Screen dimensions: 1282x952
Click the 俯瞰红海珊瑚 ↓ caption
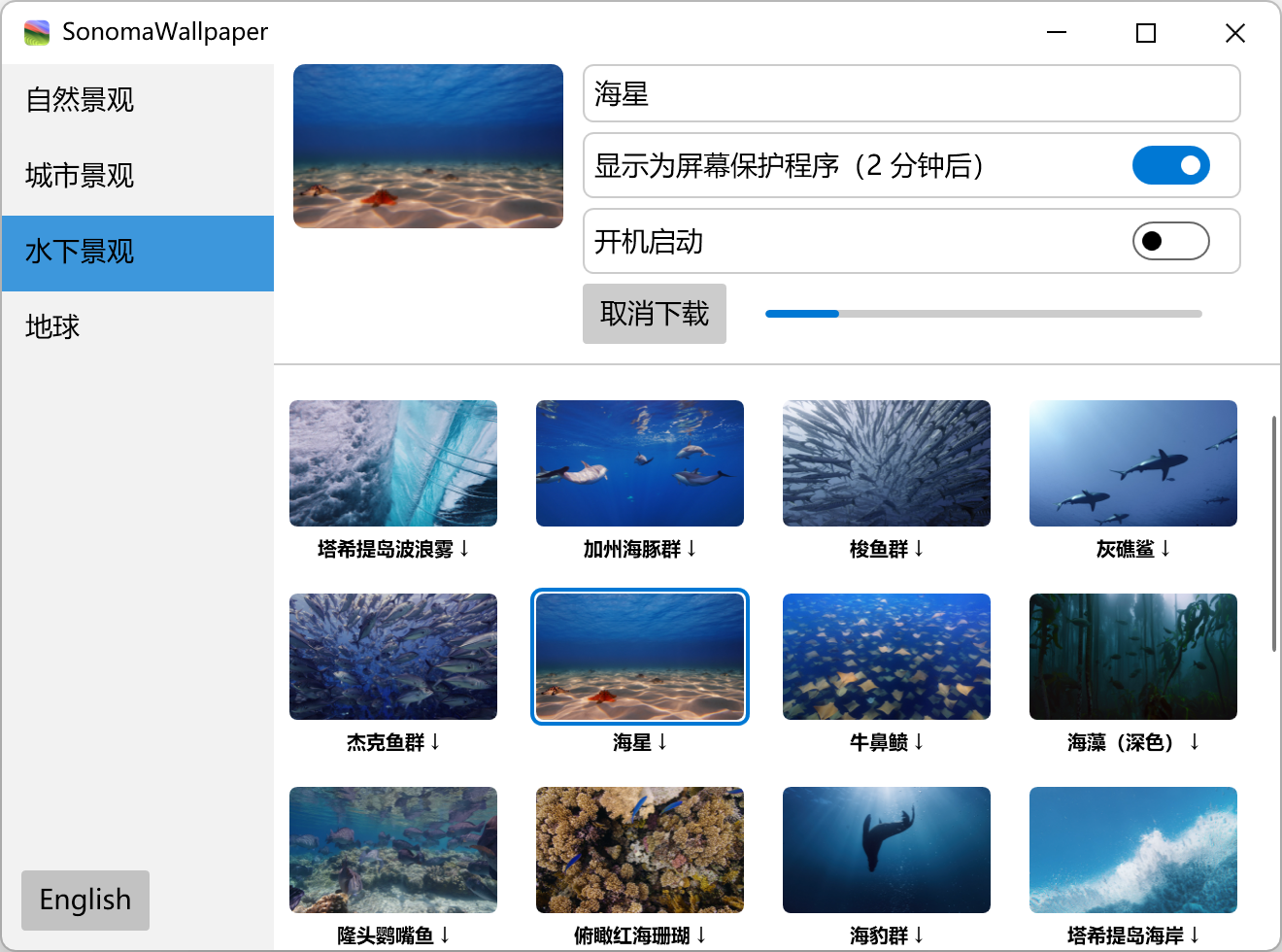640,935
